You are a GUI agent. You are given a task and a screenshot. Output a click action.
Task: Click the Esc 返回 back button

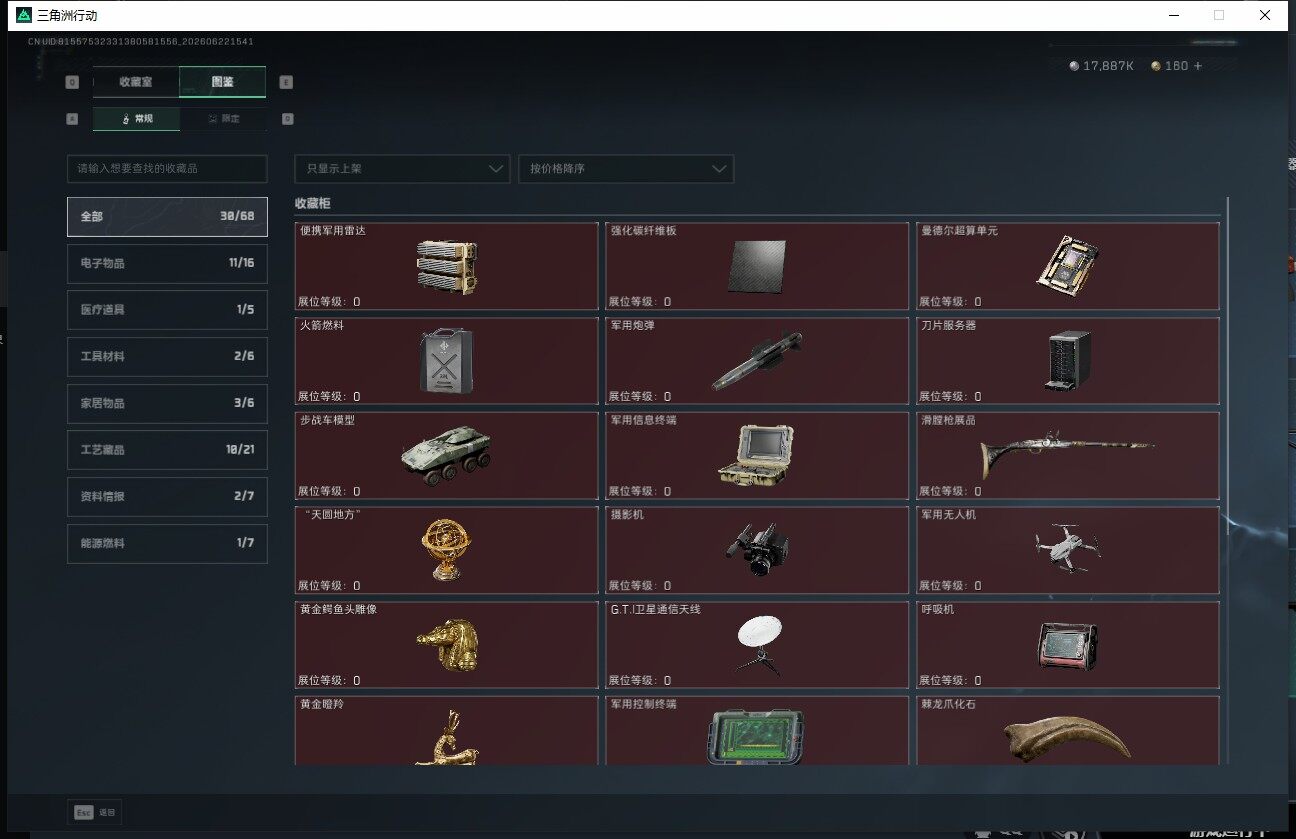[95, 812]
